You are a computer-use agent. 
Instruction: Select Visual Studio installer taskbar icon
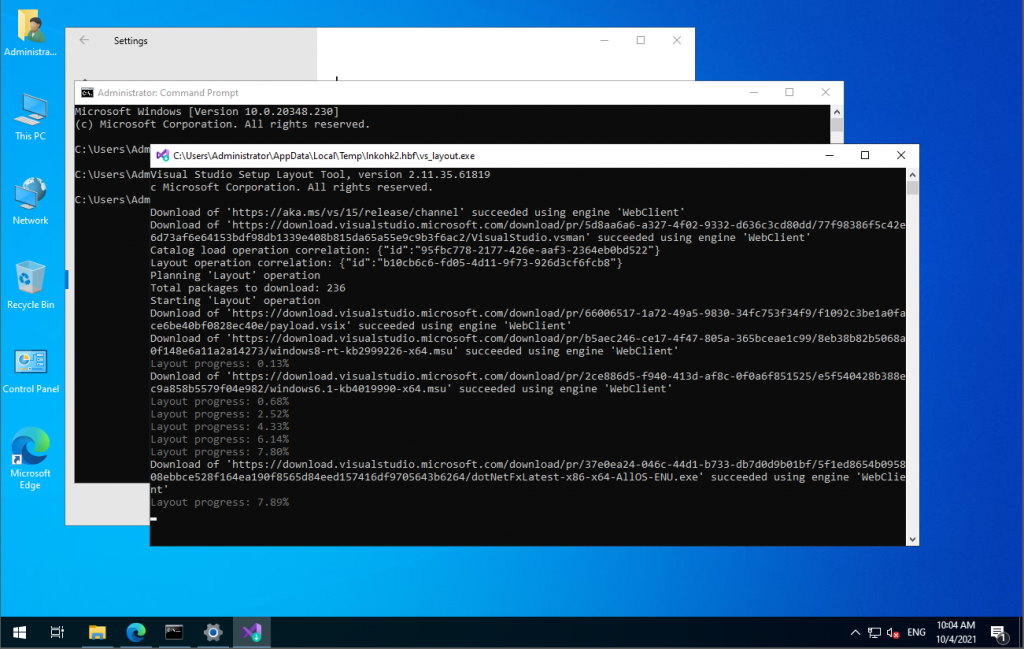(x=251, y=632)
